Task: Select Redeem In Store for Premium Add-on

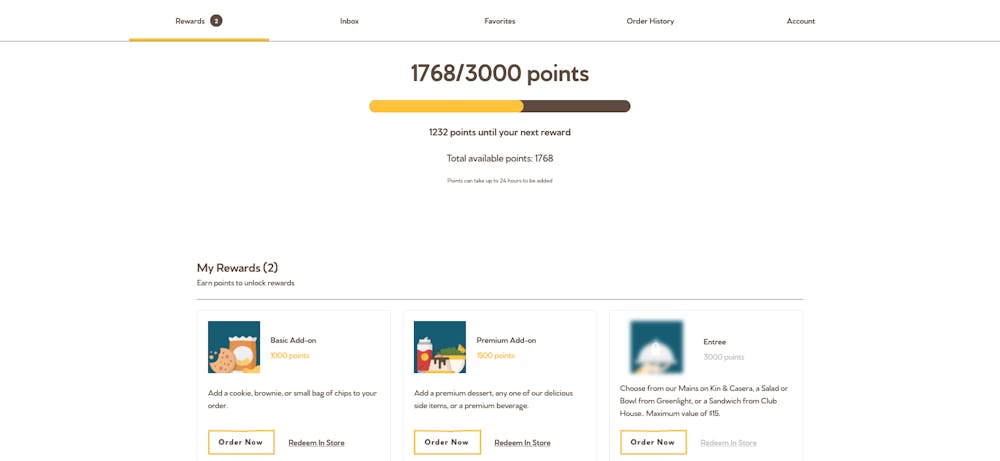Action: point(522,443)
